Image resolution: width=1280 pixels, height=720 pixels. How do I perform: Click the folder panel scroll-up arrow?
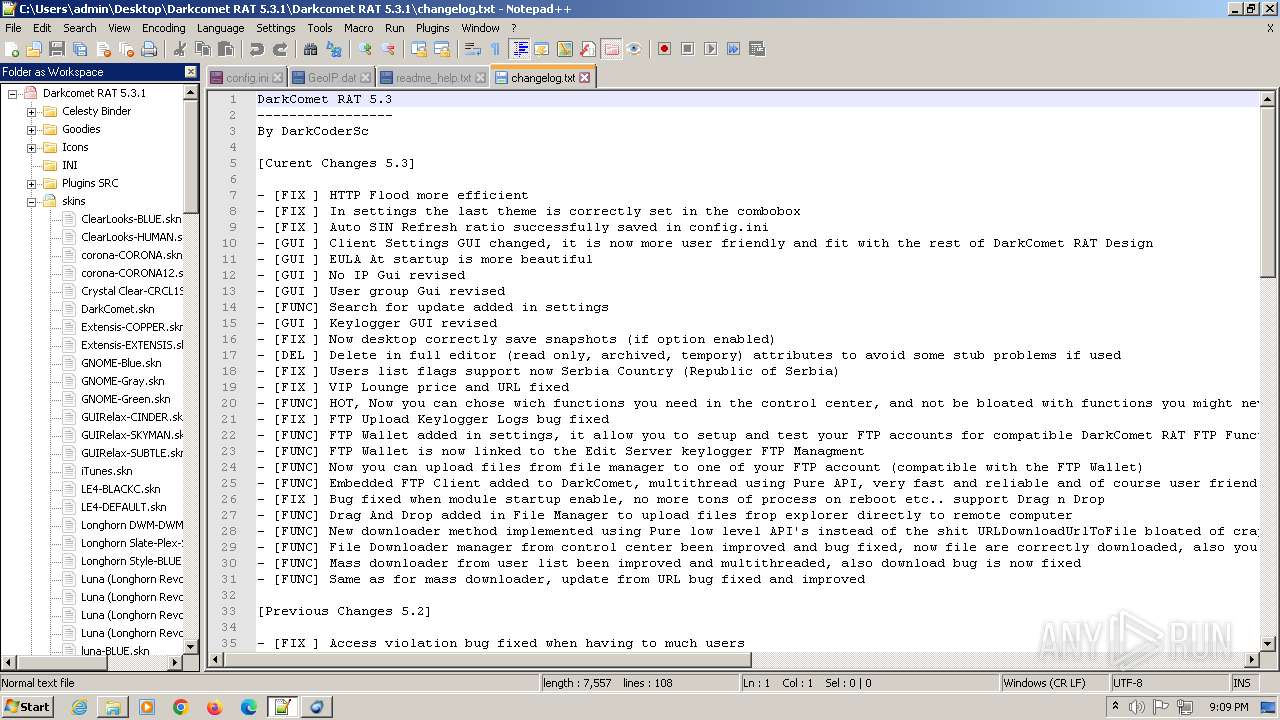(191, 92)
